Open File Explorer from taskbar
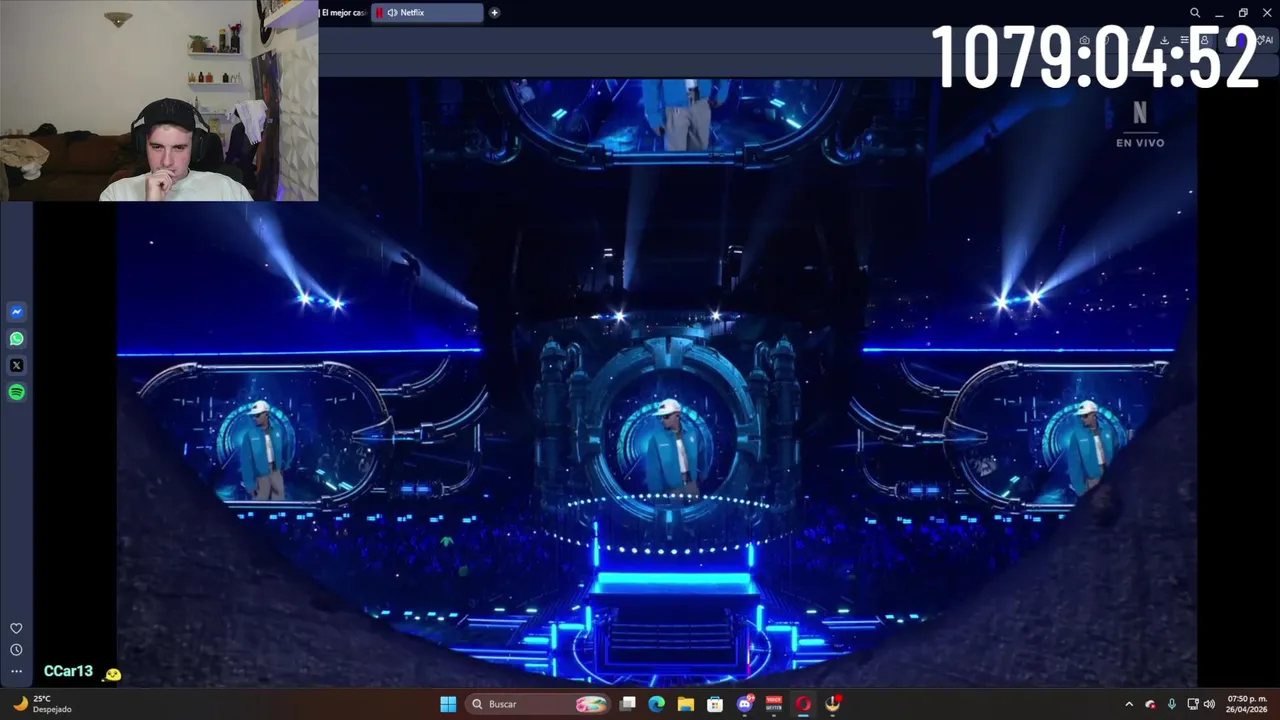1280x720 pixels. pos(685,704)
